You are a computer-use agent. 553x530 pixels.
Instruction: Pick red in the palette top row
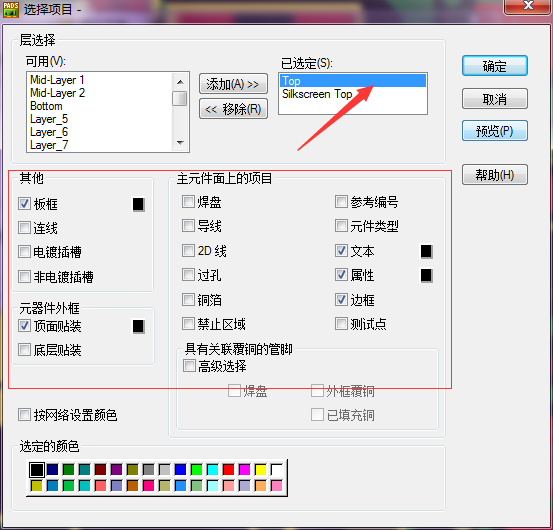tap(229, 470)
